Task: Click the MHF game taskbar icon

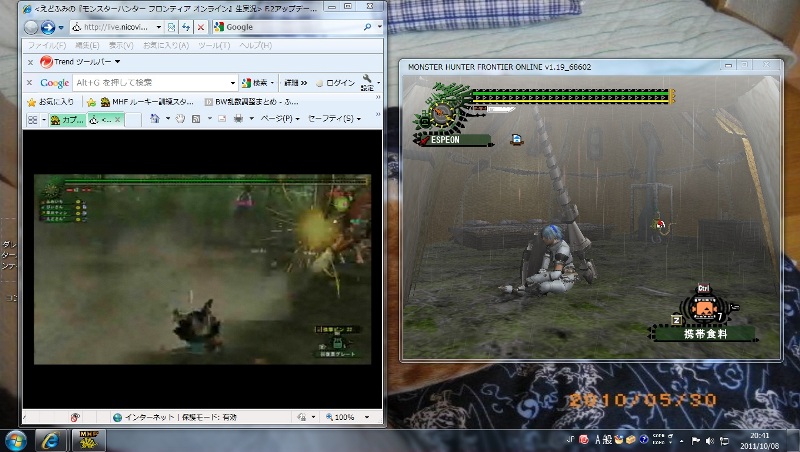Action: click(89, 441)
